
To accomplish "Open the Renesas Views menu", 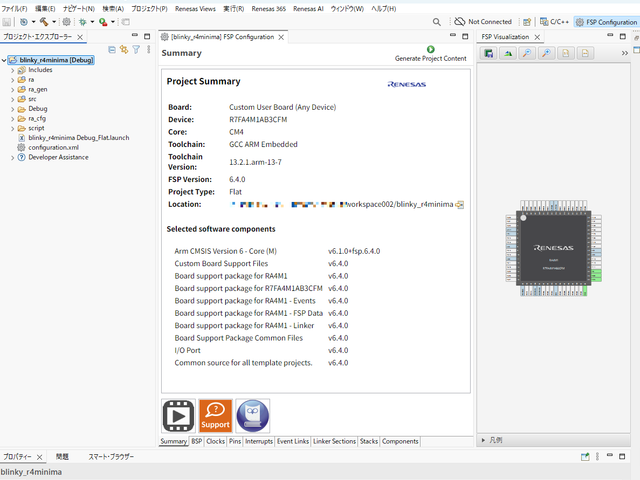I will [x=195, y=9].
